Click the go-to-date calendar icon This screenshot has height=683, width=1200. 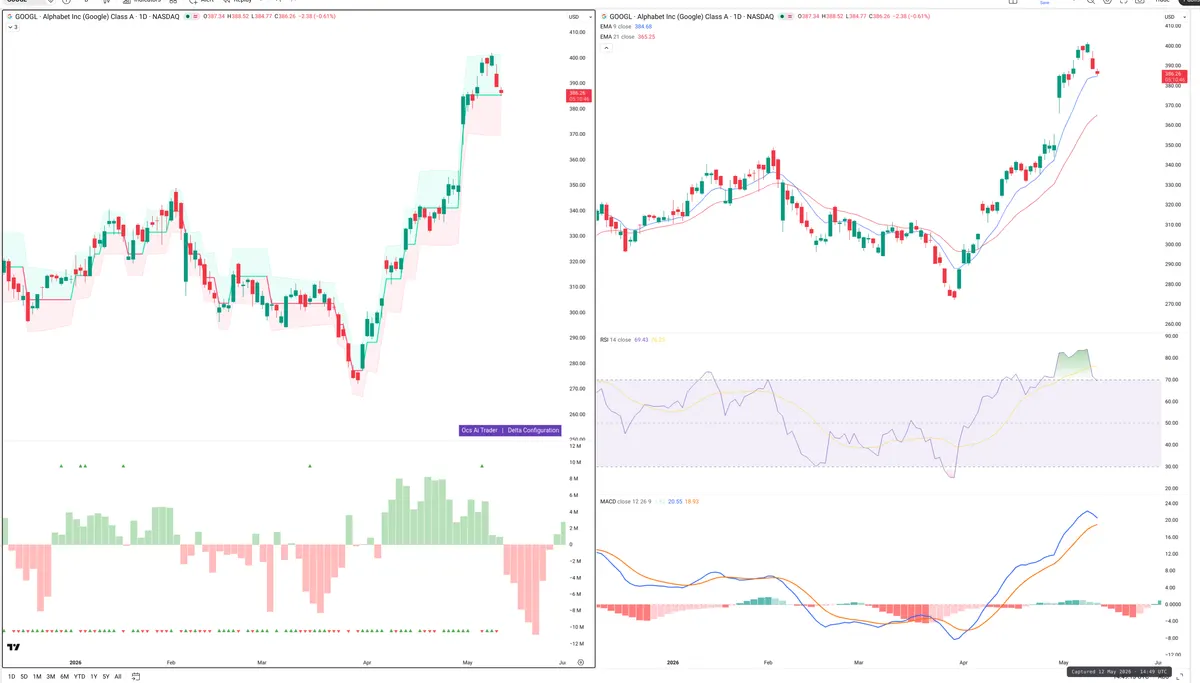[x=137, y=677]
